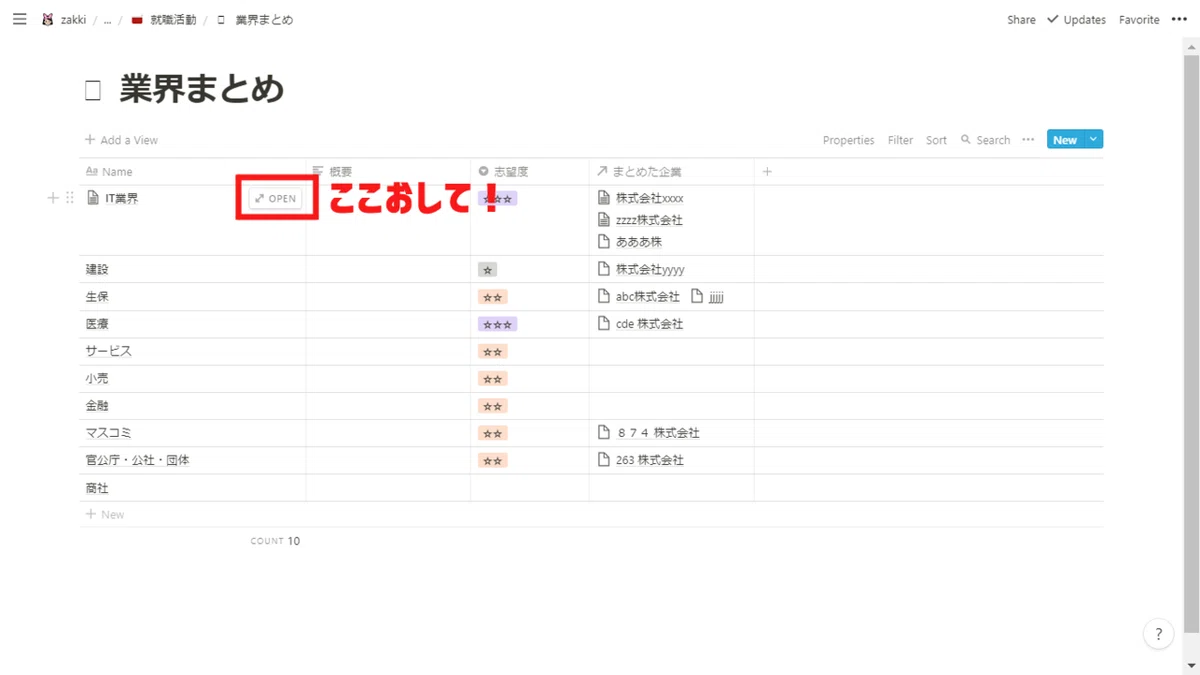The height and width of the screenshot is (675, 1200).
Task: Expand the New button dropdown arrow
Action: (x=1093, y=140)
